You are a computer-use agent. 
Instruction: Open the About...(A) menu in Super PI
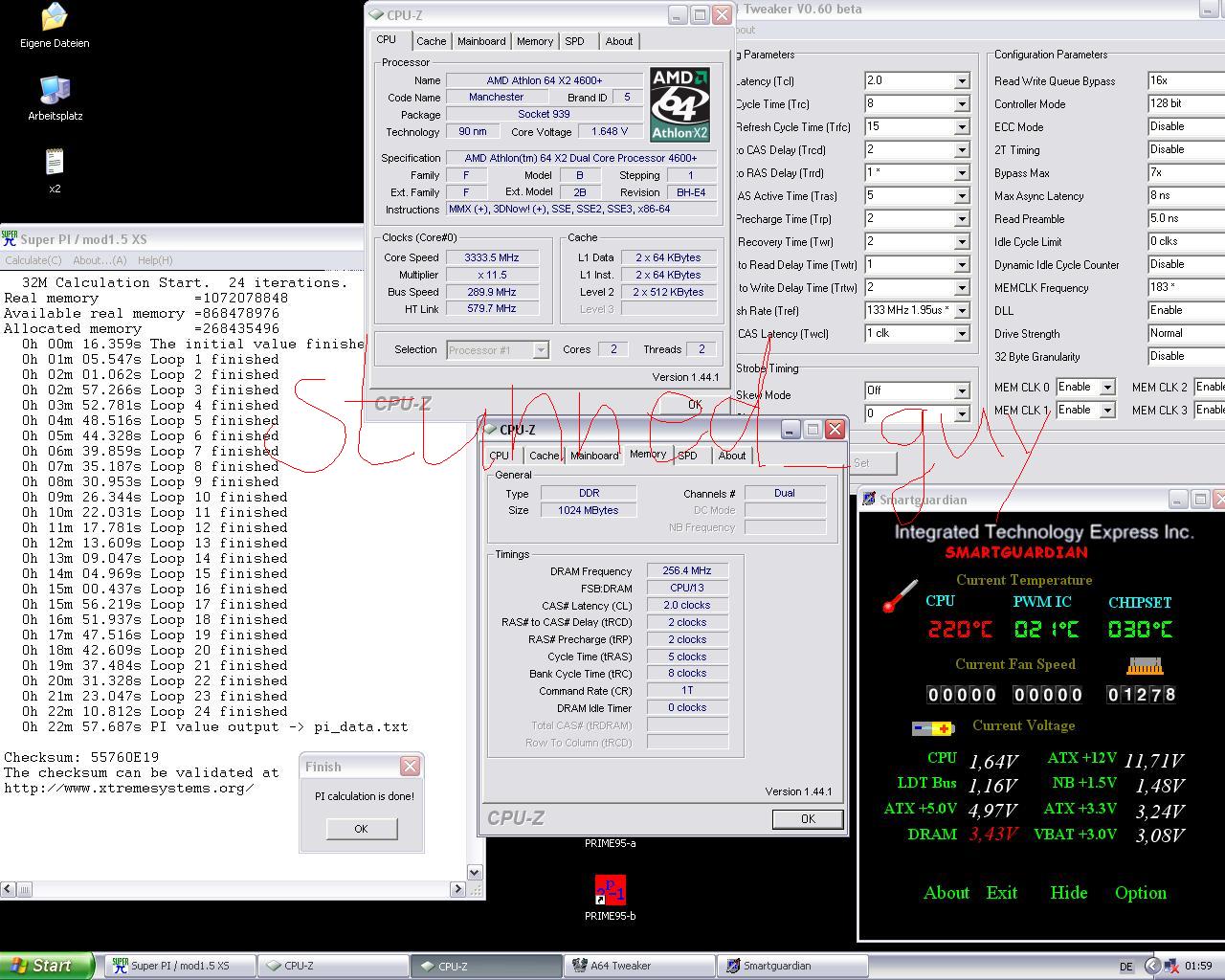click(100, 260)
